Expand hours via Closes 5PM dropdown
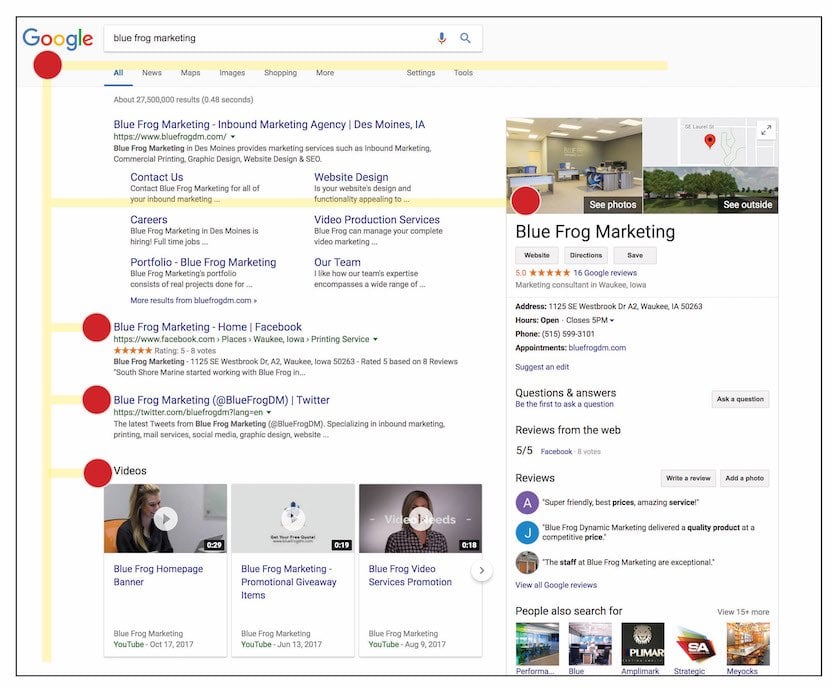 coord(590,320)
